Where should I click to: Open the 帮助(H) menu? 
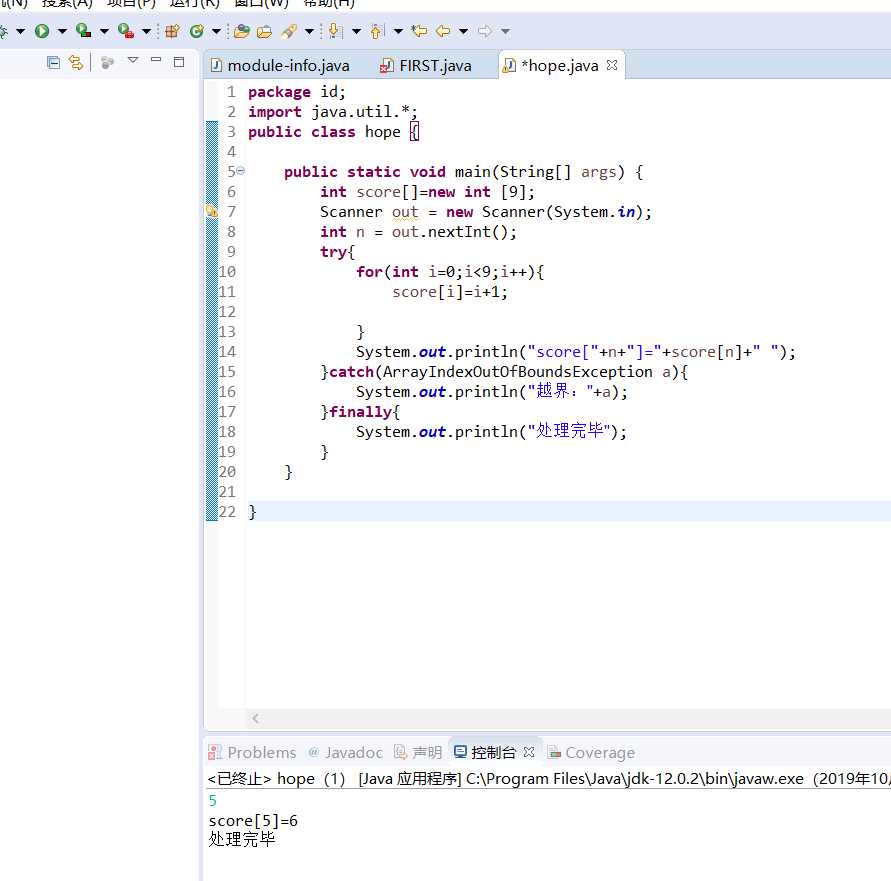coord(329,3)
